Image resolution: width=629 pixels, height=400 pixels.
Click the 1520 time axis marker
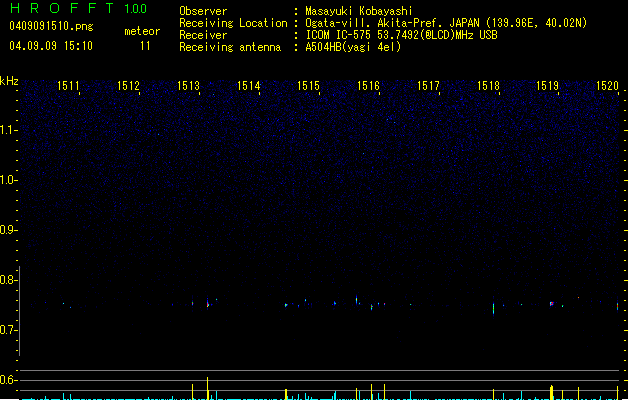[x=607, y=86]
